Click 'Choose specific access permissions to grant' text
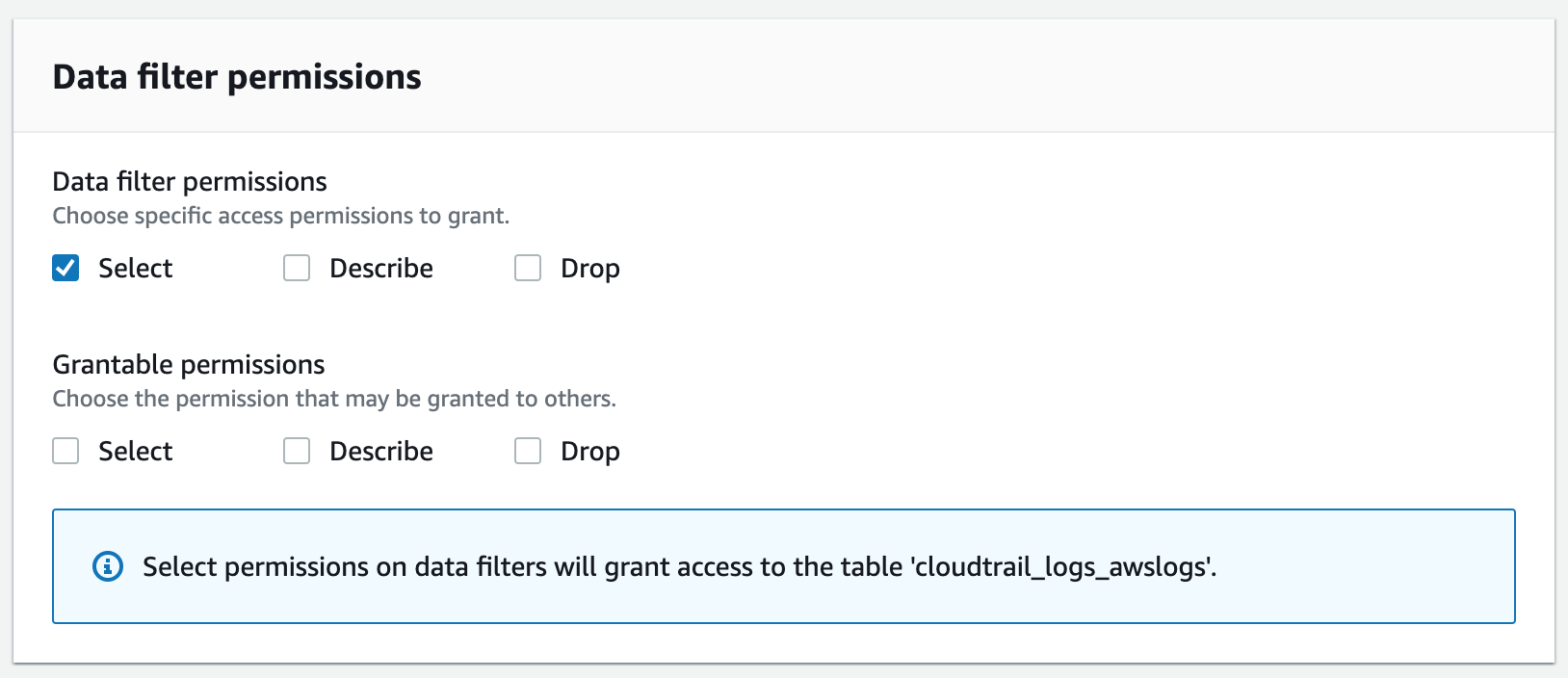This screenshot has height=678, width=1568. [x=280, y=216]
